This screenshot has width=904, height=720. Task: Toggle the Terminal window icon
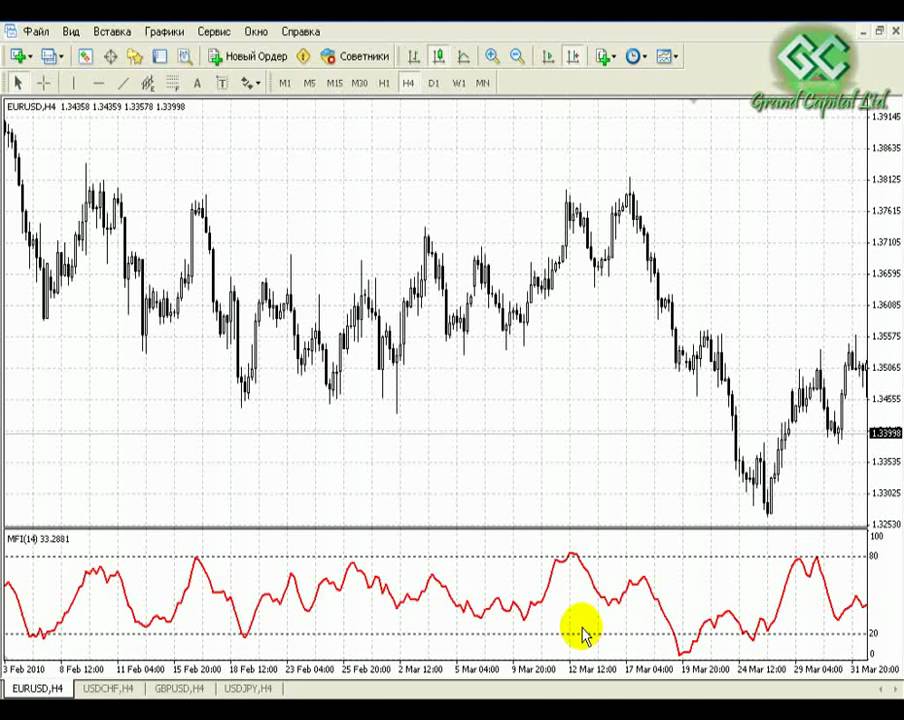pyautogui.click(x=160, y=56)
